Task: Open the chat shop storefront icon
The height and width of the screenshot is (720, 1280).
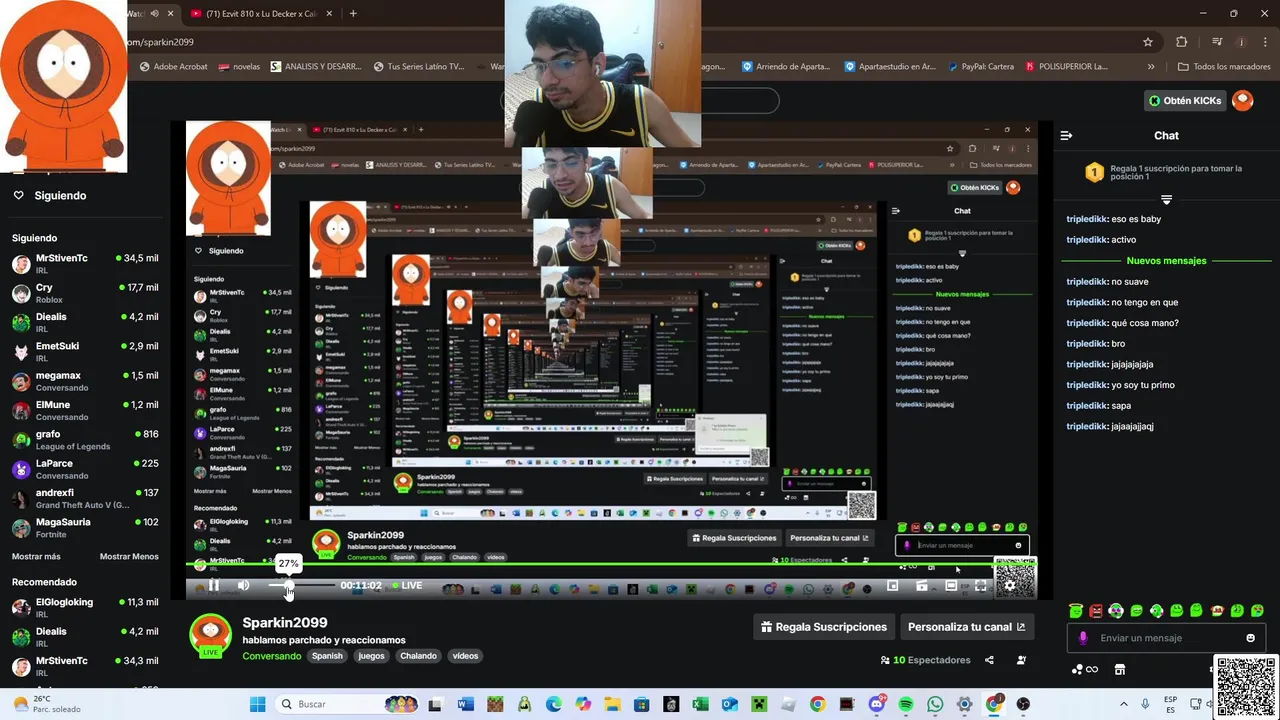Action: [1120, 669]
